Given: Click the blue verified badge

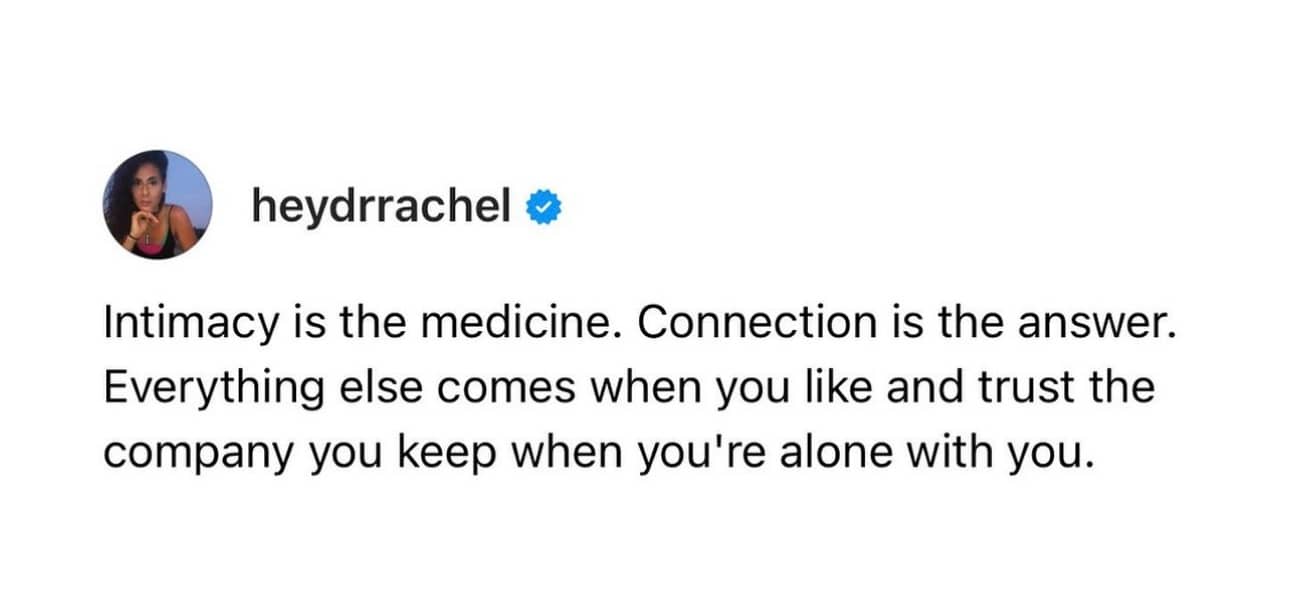Looking at the screenshot, I should pos(543,206).
